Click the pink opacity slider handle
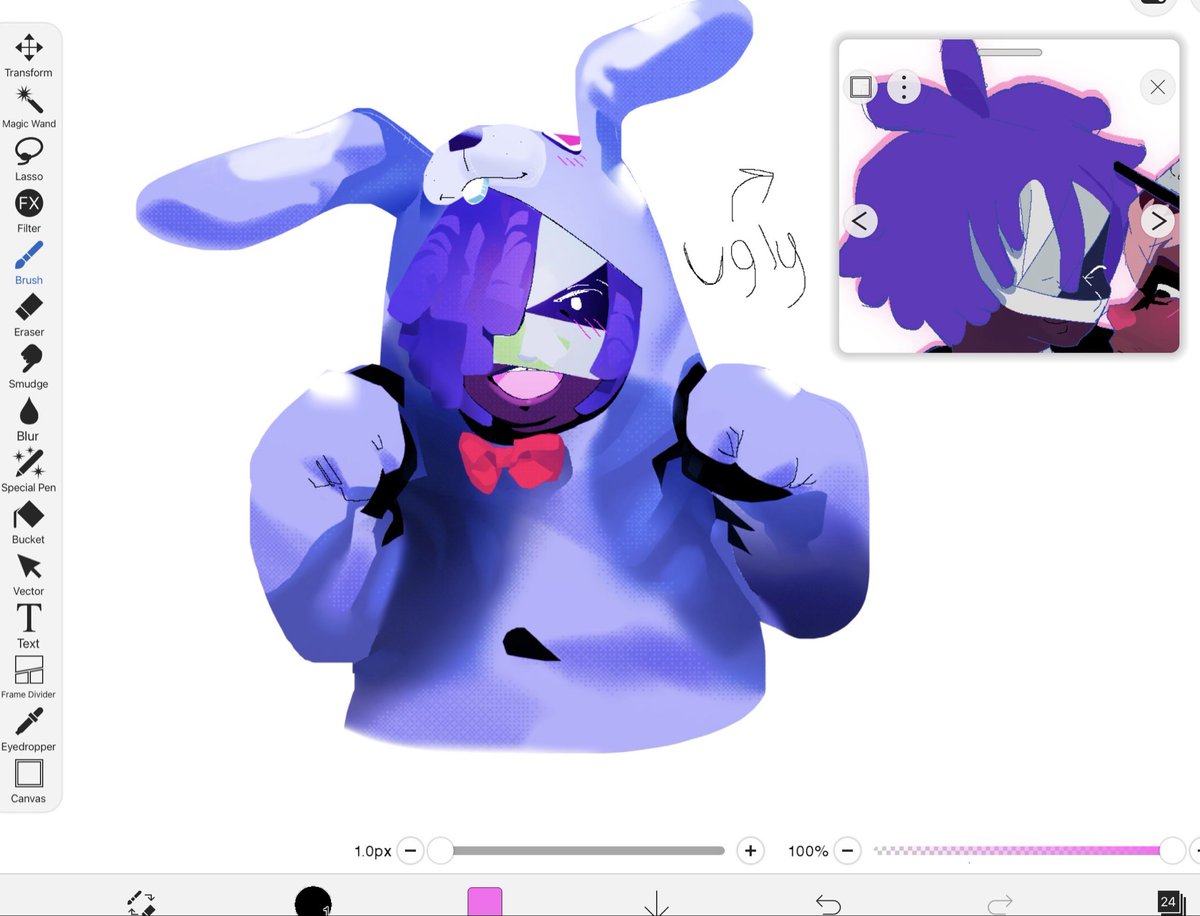 1172,851
